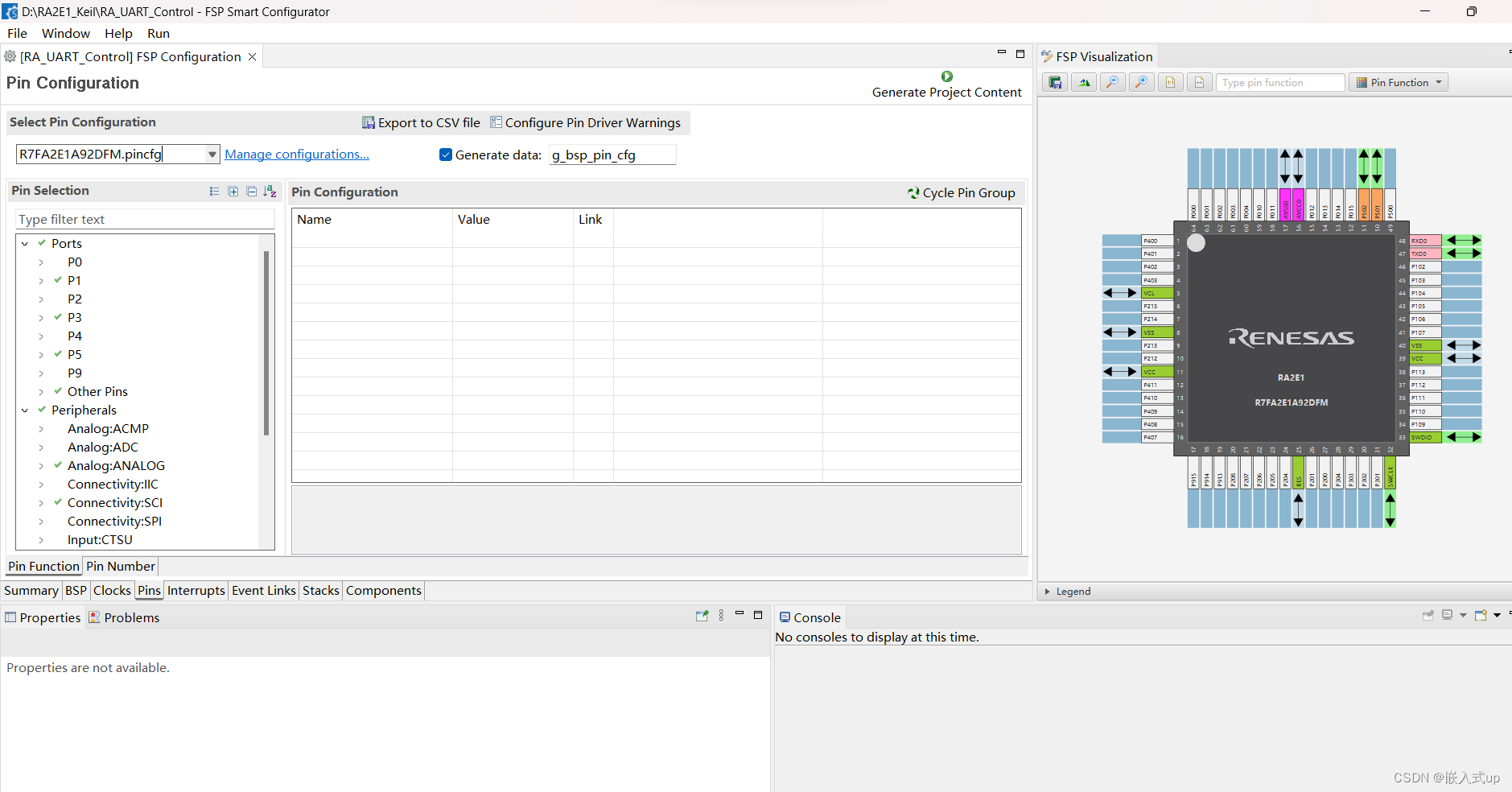Close the RA_UART_Control FSP Configuration tab
Image resolution: width=1512 pixels, height=792 pixels.
(x=252, y=56)
